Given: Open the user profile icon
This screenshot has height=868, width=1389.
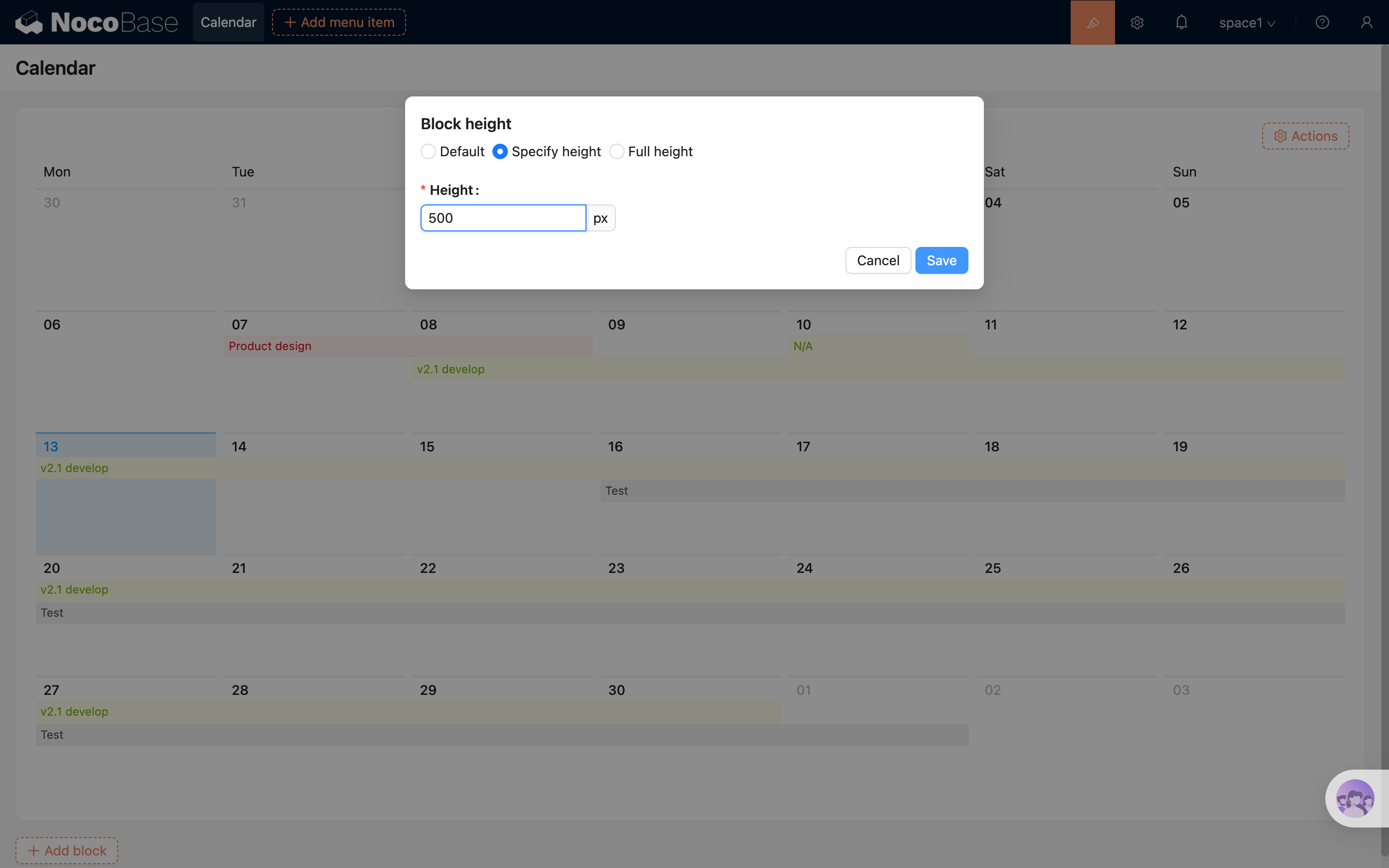Looking at the screenshot, I should pyautogui.click(x=1367, y=22).
